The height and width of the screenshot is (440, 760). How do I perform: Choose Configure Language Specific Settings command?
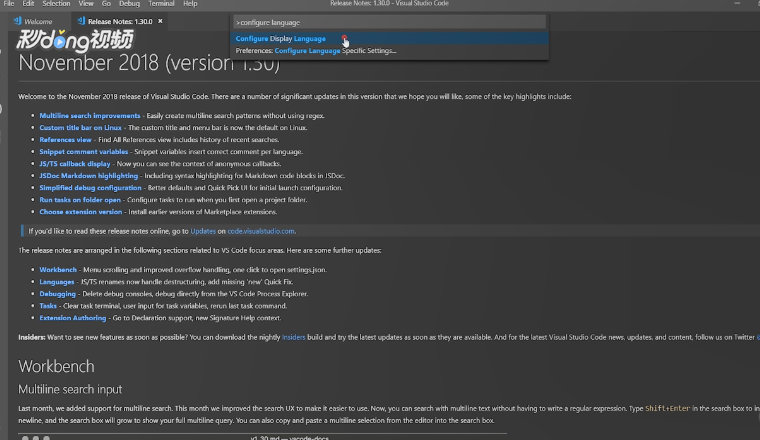coord(390,50)
